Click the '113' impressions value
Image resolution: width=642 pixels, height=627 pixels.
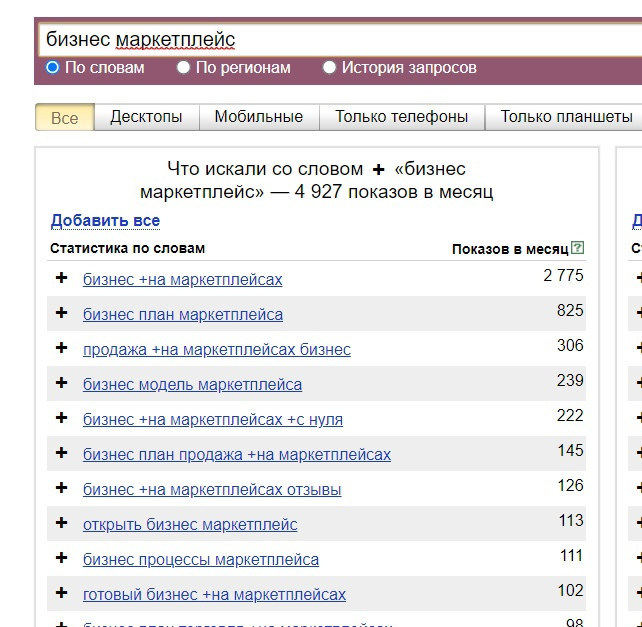571,521
